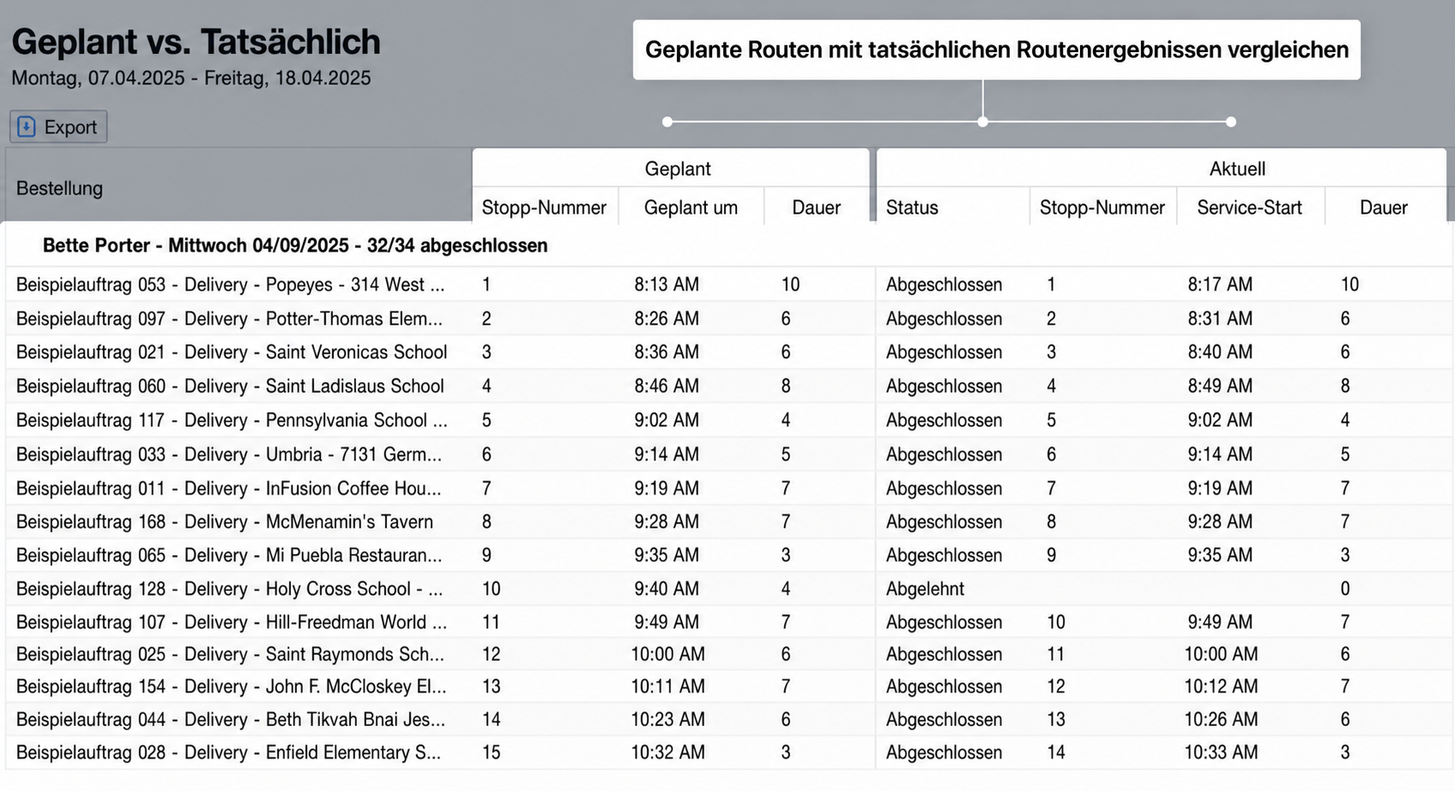Click Abgeschlossen status for Beispielauftrag 028
The image size is (1455, 791).
pyautogui.click(x=944, y=752)
